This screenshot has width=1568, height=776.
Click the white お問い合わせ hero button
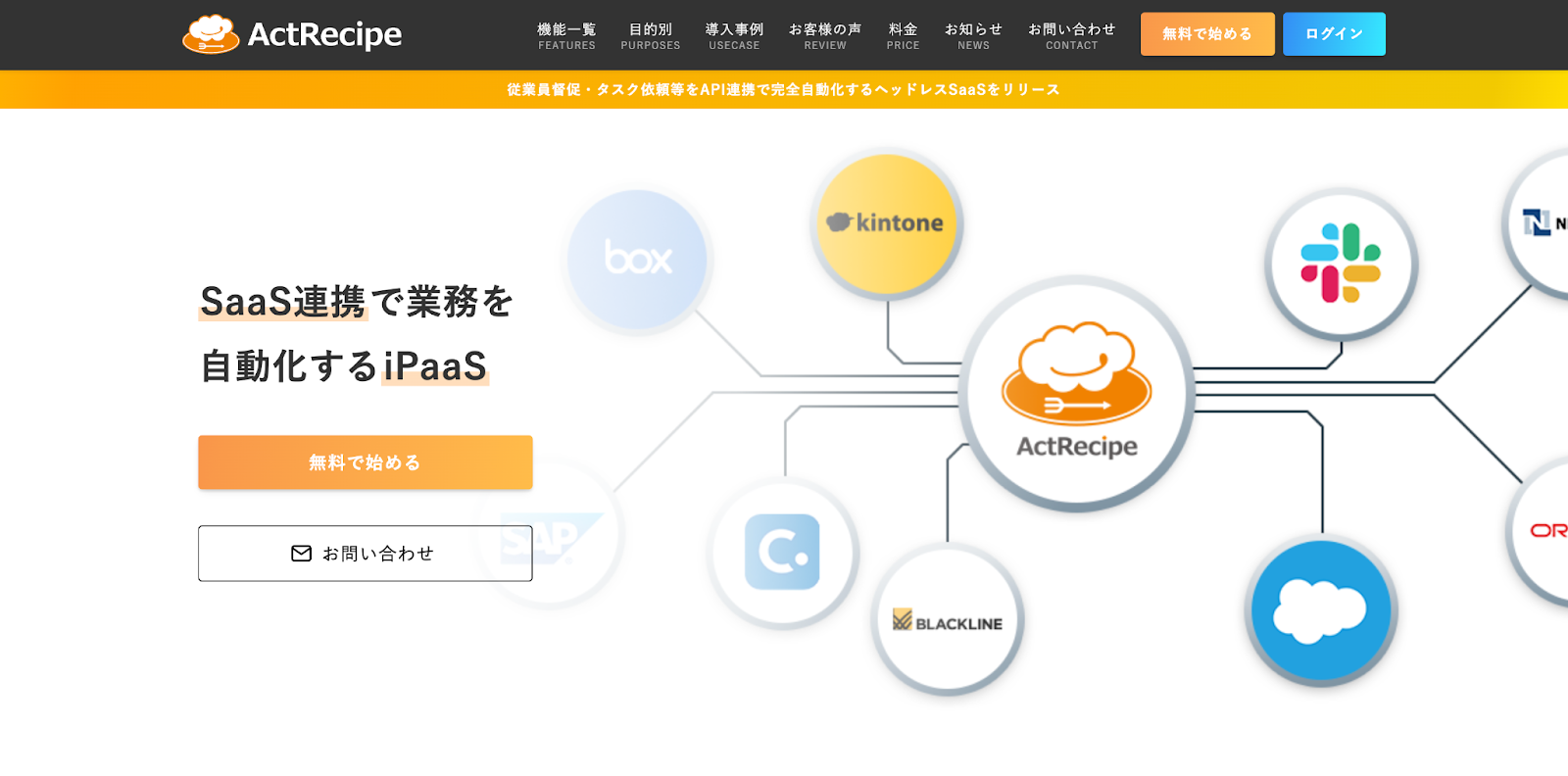[x=366, y=554]
